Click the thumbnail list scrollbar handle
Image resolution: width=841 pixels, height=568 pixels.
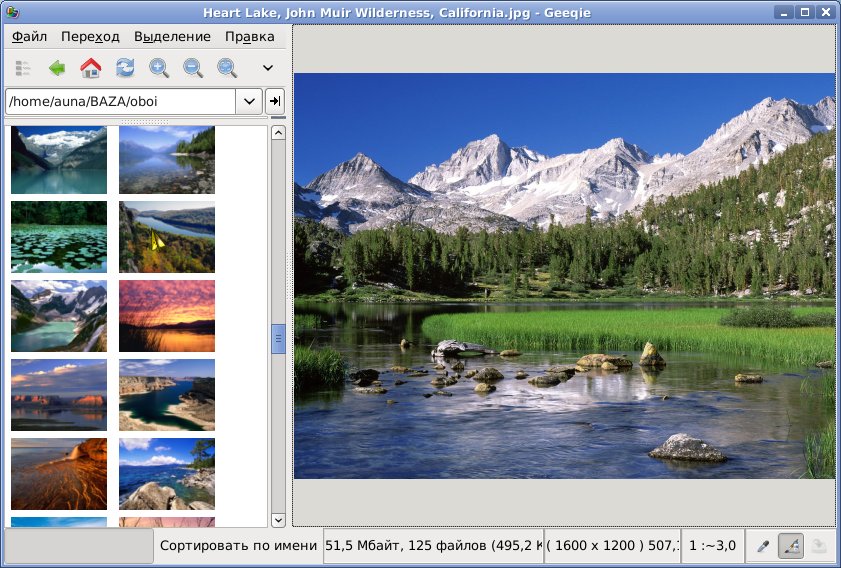click(278, 338)
